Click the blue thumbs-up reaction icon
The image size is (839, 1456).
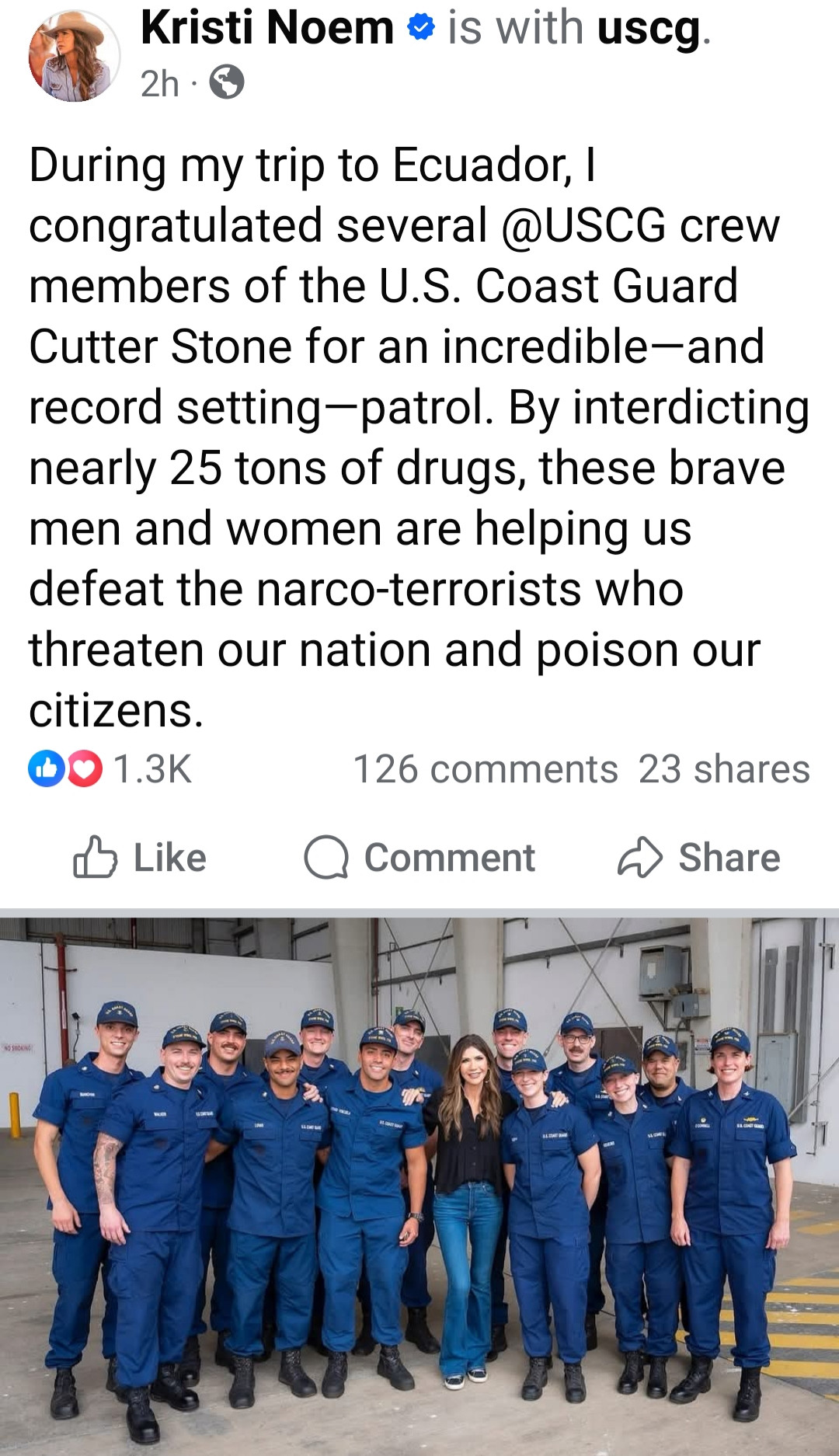pyautogui.click(x=47, y=768)
